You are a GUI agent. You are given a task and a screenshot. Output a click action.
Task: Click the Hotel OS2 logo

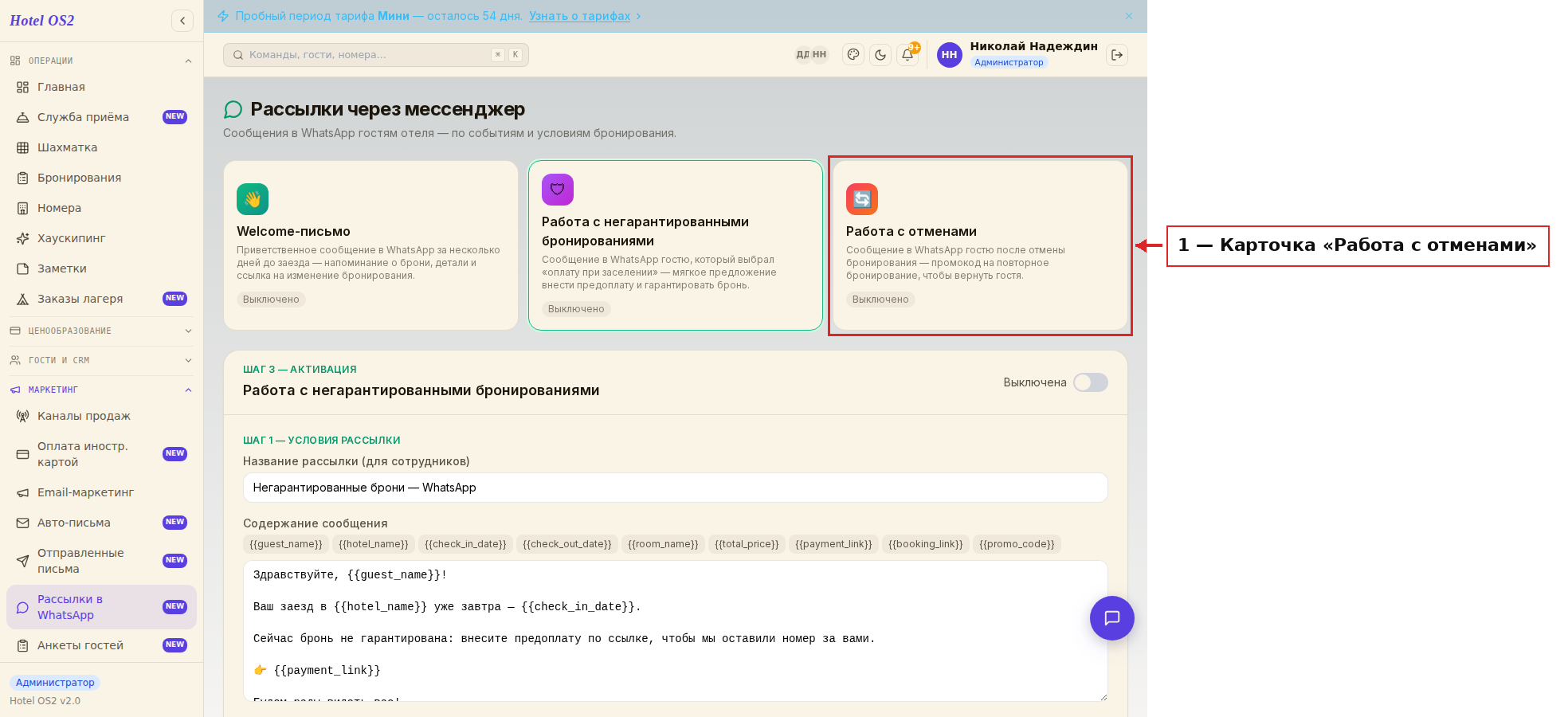(x=42, y=21)
